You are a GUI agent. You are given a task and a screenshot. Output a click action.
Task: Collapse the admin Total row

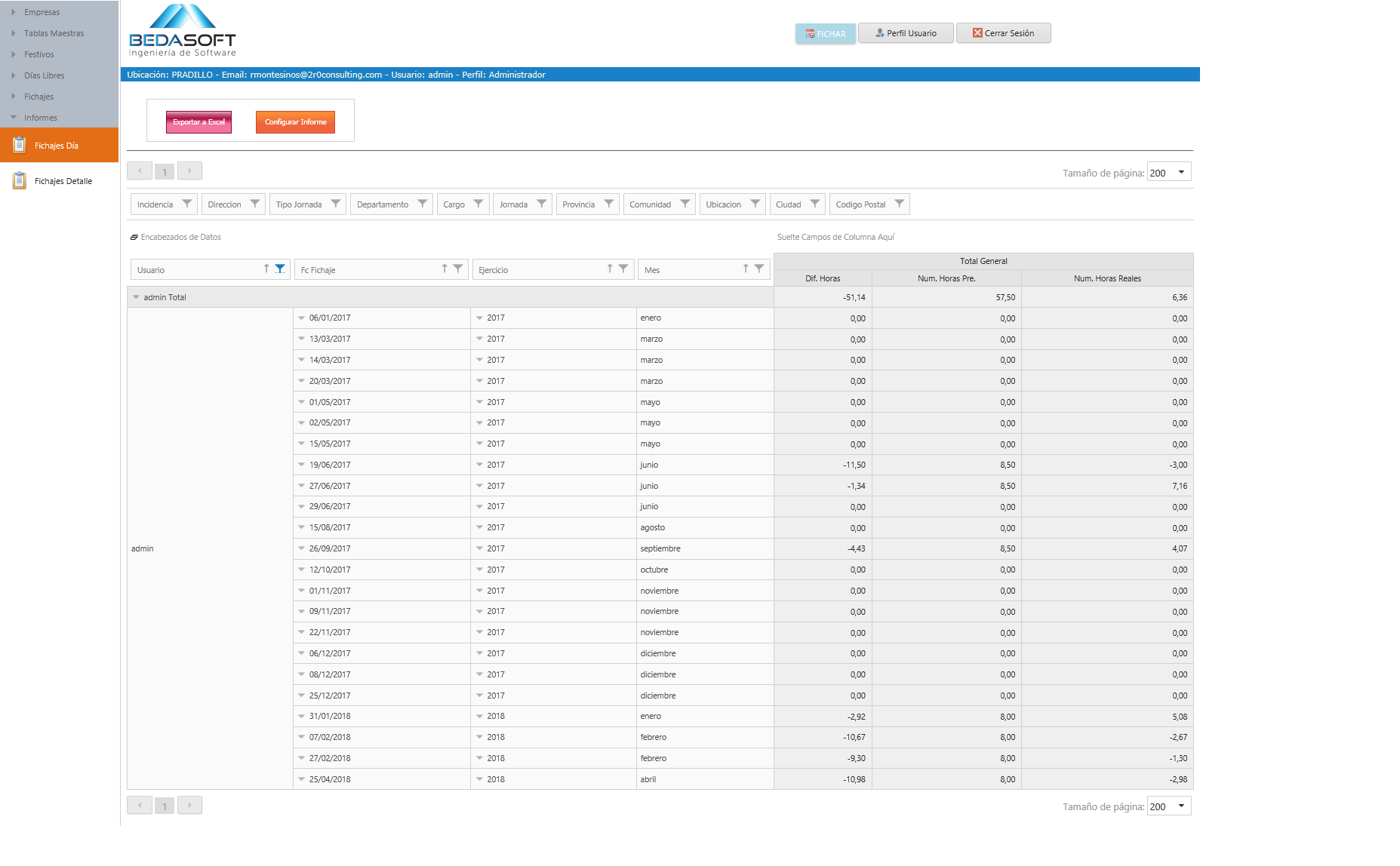(x=137, y=297)
